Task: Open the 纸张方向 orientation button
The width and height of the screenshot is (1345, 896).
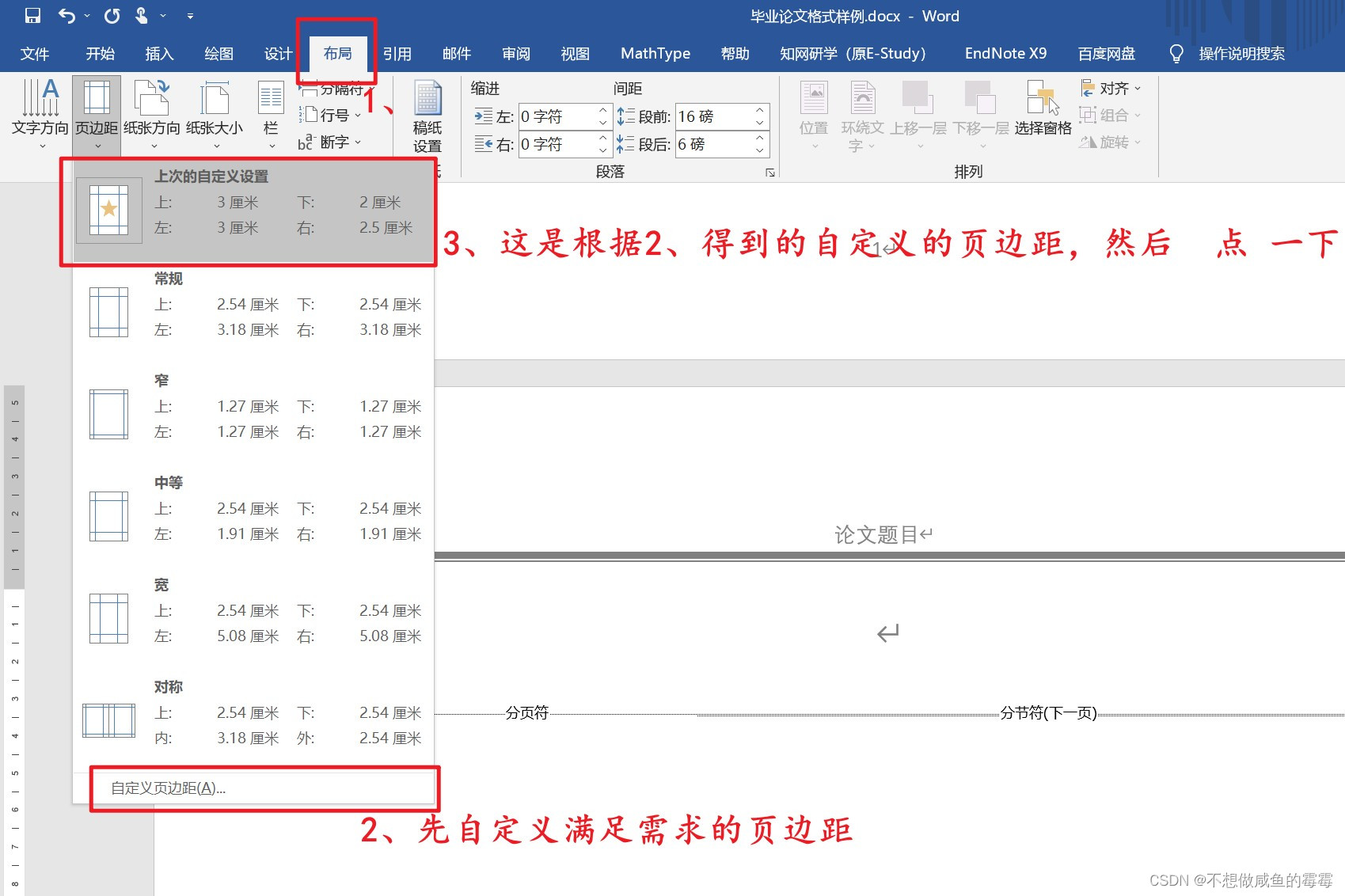Action: (x=152, y=113)
